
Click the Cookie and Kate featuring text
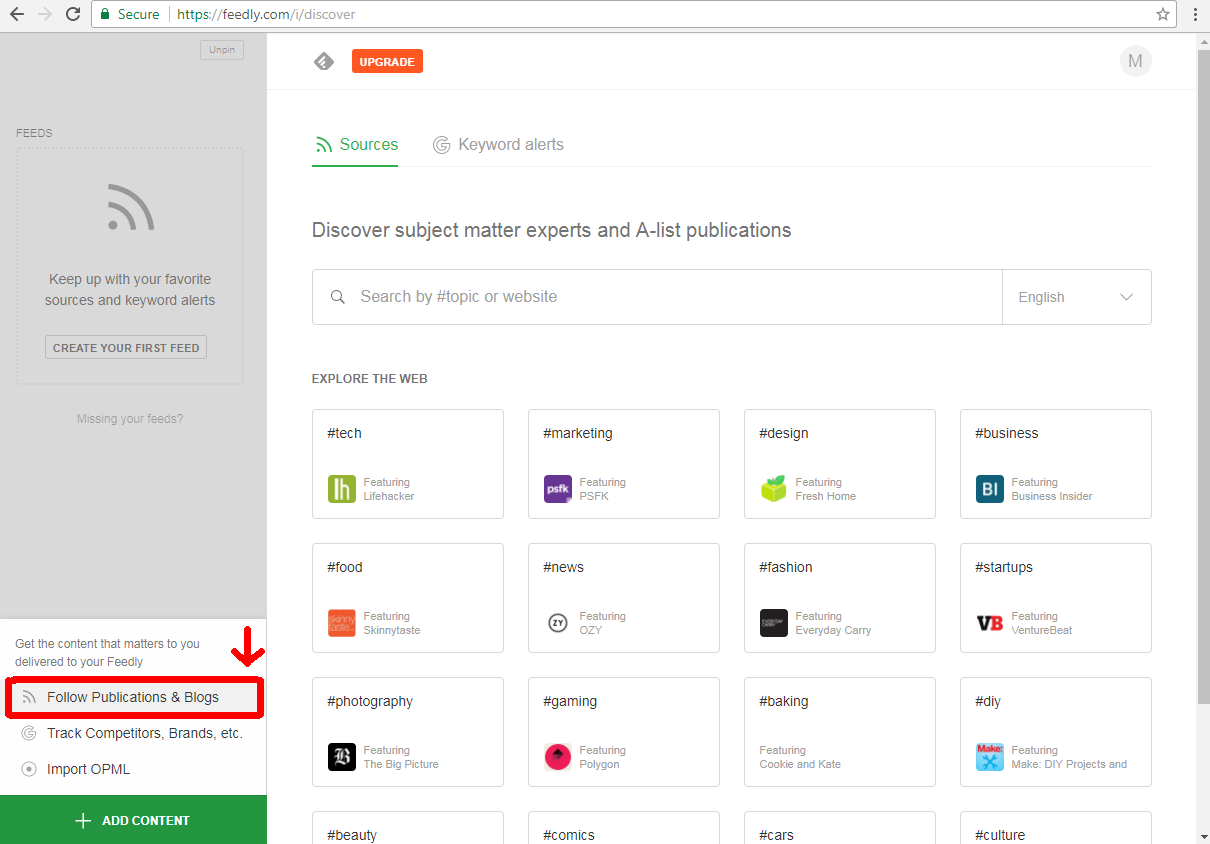[800, 765]
